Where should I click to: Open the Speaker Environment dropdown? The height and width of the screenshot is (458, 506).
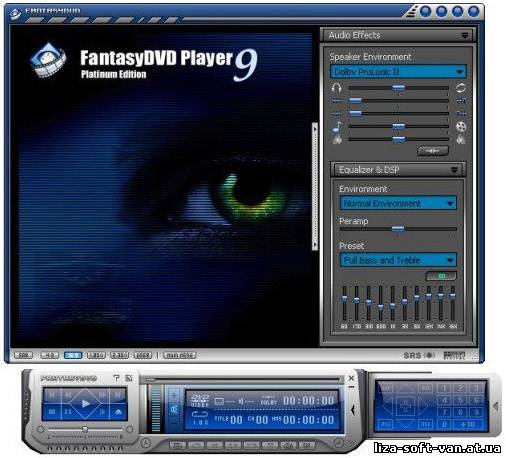point(398,72)
